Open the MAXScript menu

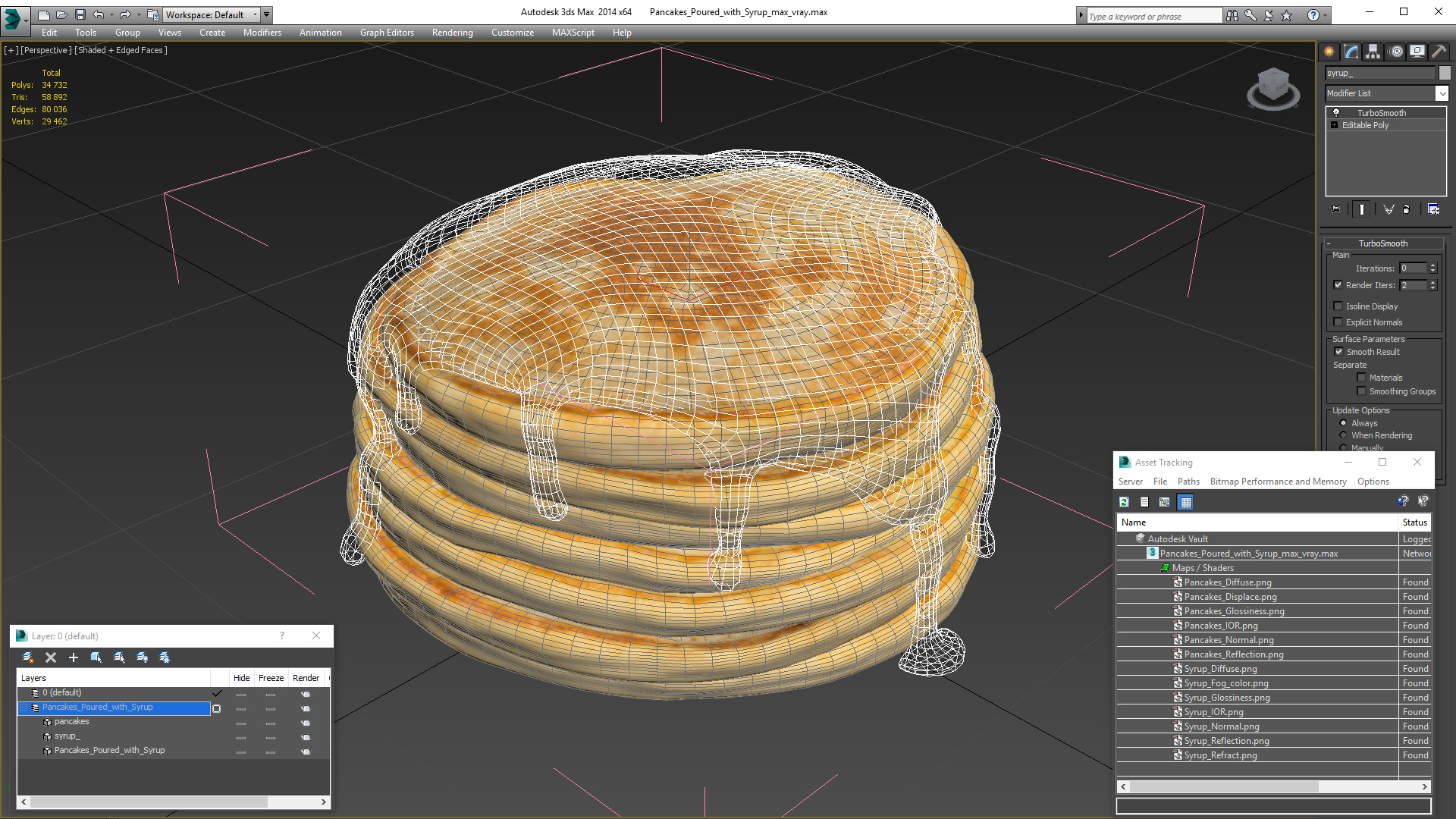pyautogui.click(x=573, y=33)
